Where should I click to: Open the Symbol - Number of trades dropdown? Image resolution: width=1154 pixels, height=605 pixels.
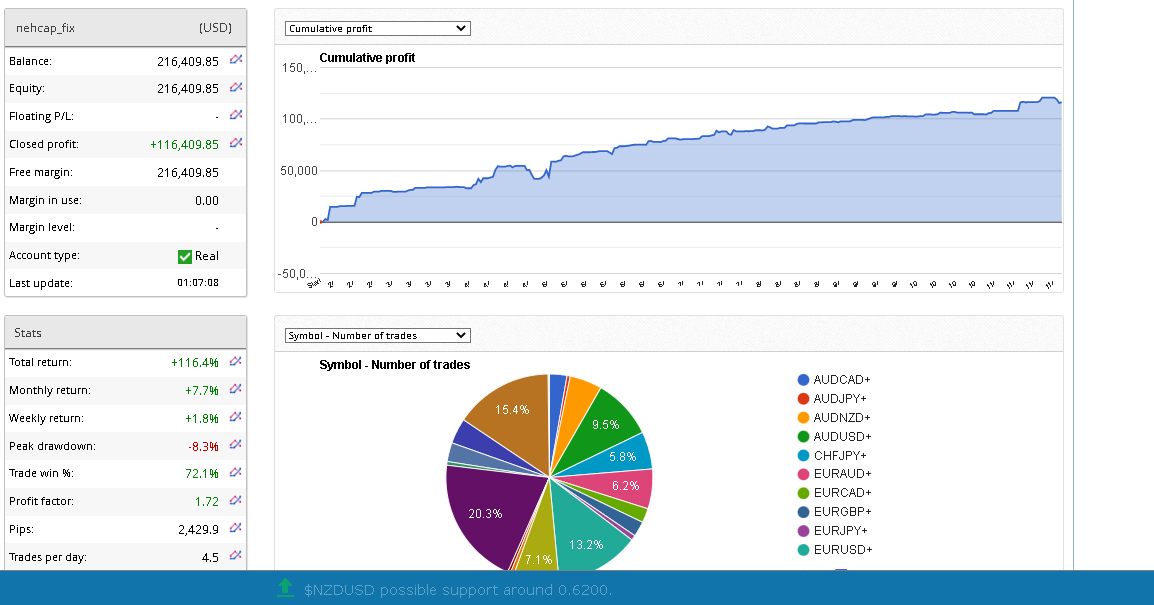377,336
